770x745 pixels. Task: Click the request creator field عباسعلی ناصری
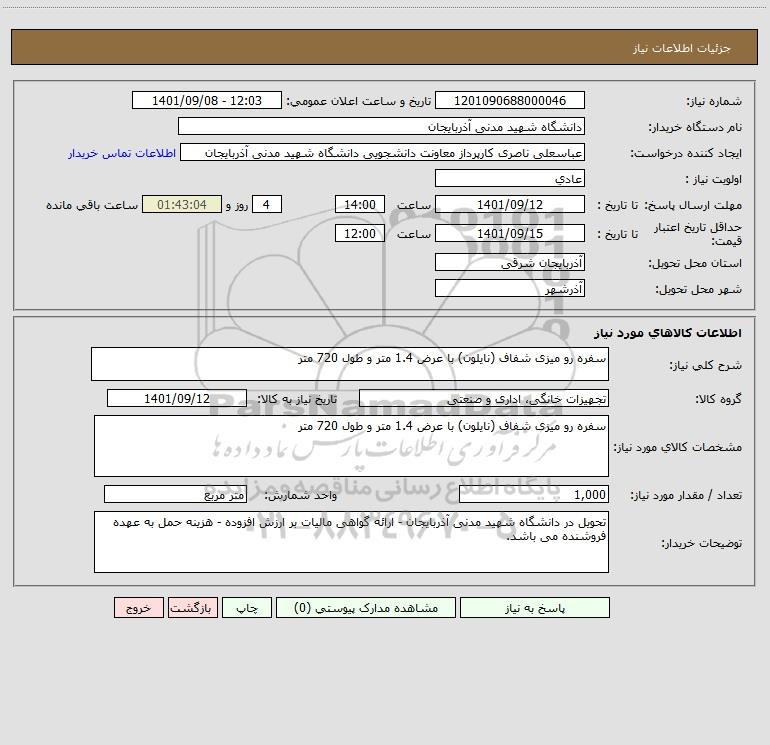click(x=382, y=152)
